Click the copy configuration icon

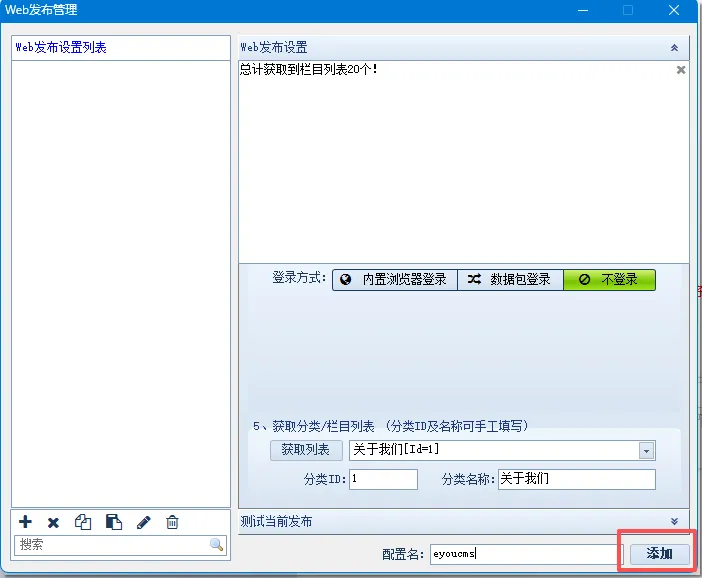(x=83, y=522)
